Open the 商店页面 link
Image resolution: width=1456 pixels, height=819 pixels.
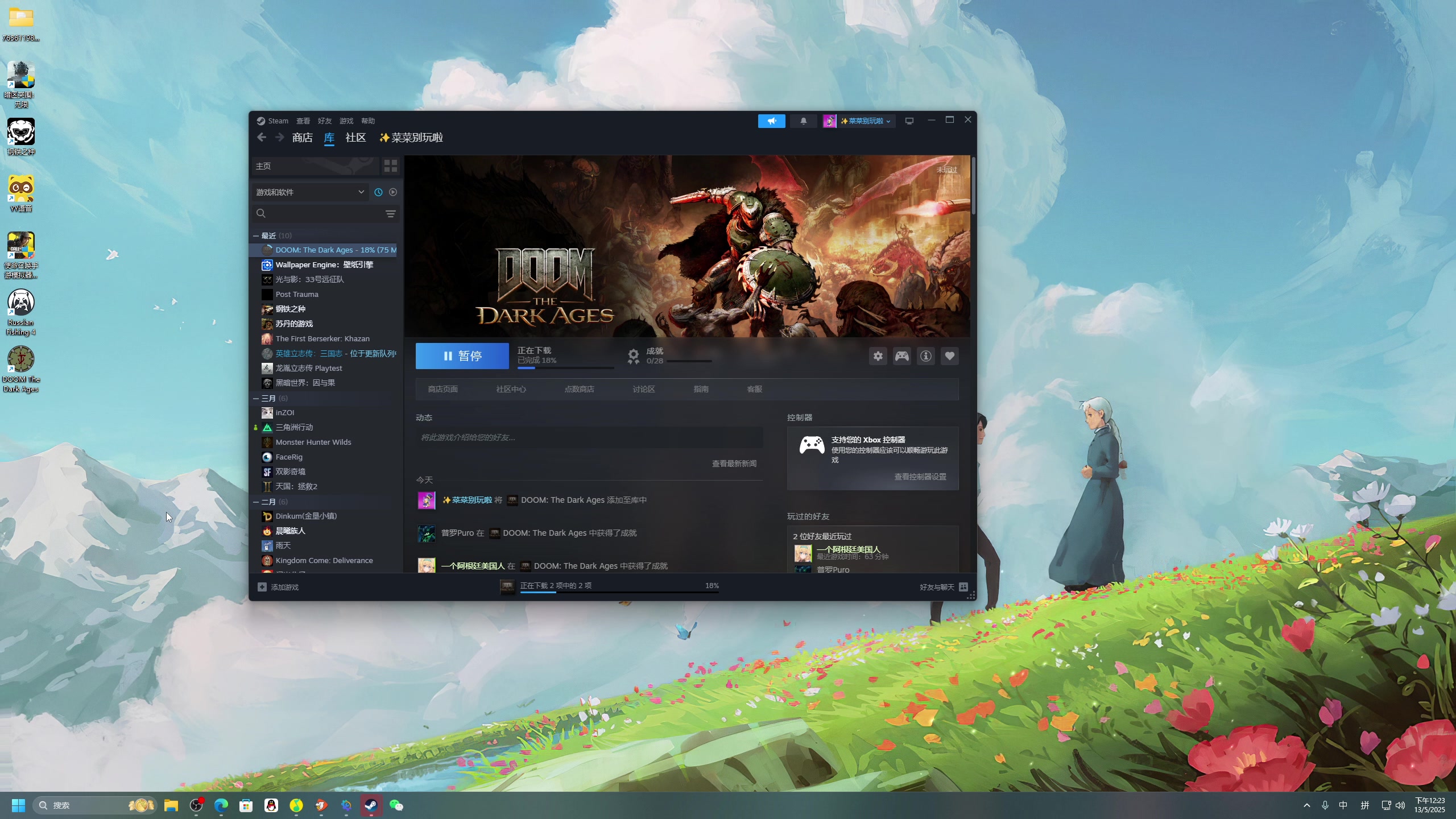[443, 390]
